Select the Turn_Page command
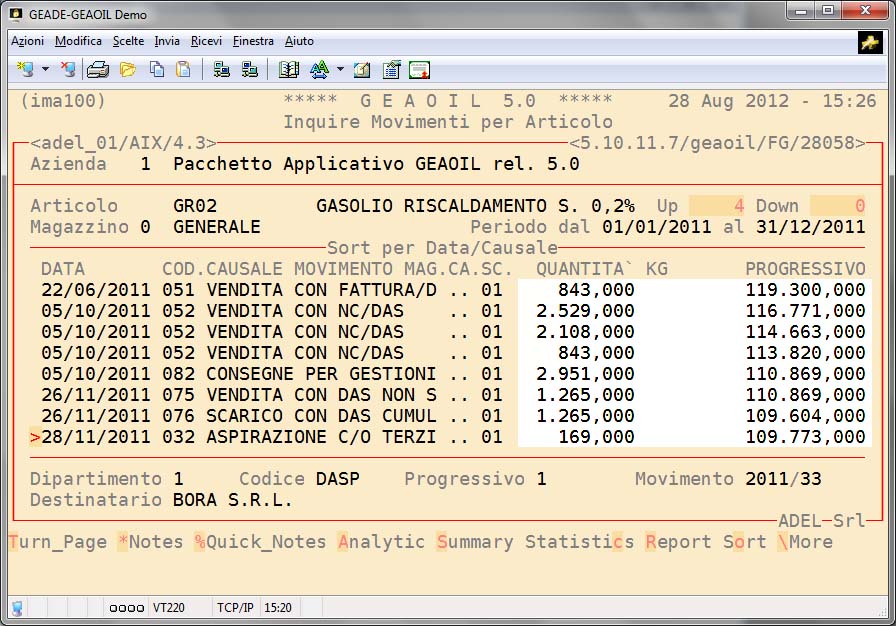The height and width of the screenshot is (626, 896). tap(57, 542)
